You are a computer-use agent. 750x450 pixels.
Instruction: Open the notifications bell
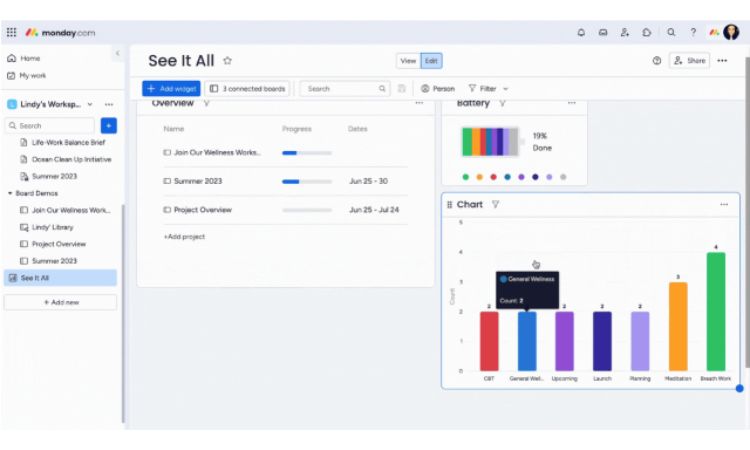581,32
